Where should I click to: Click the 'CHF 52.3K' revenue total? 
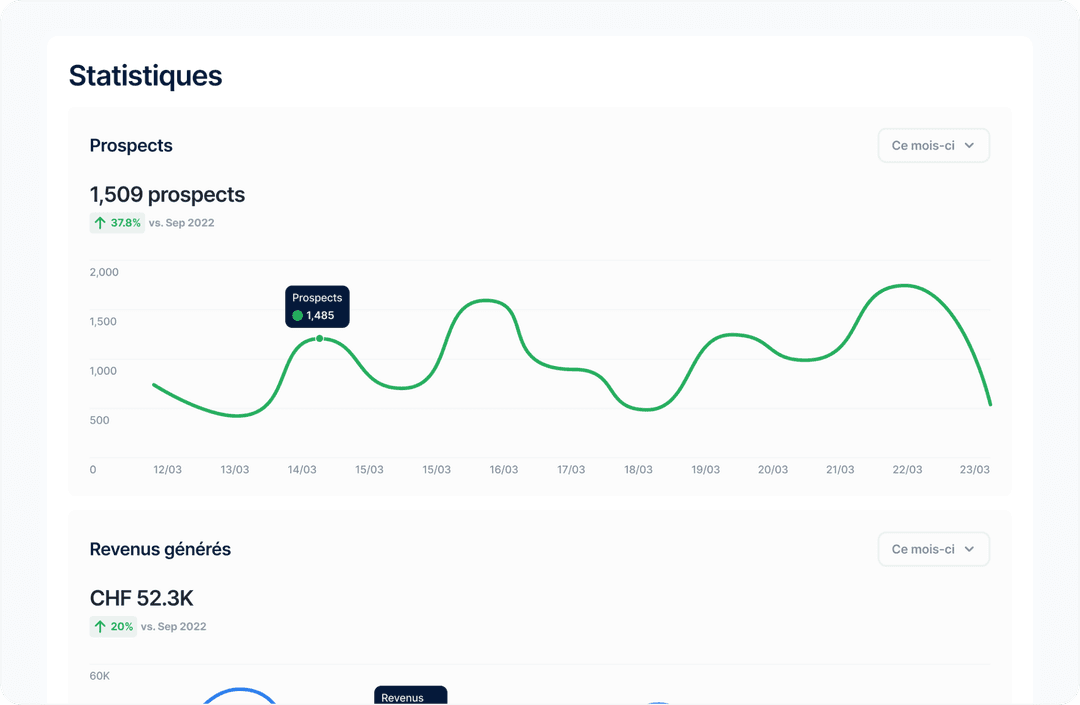click(141, 599)
